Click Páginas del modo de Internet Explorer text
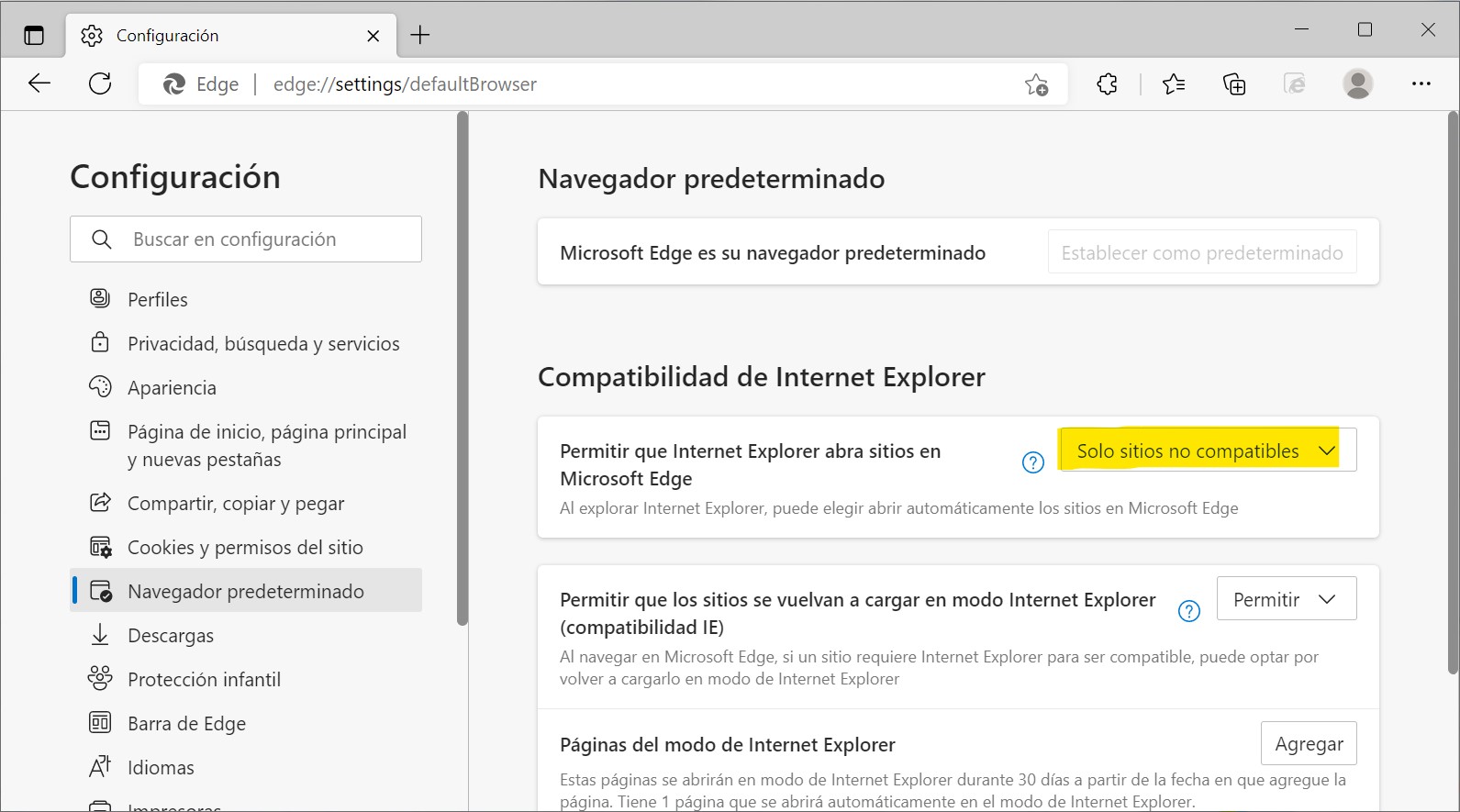 coord(728,745)
